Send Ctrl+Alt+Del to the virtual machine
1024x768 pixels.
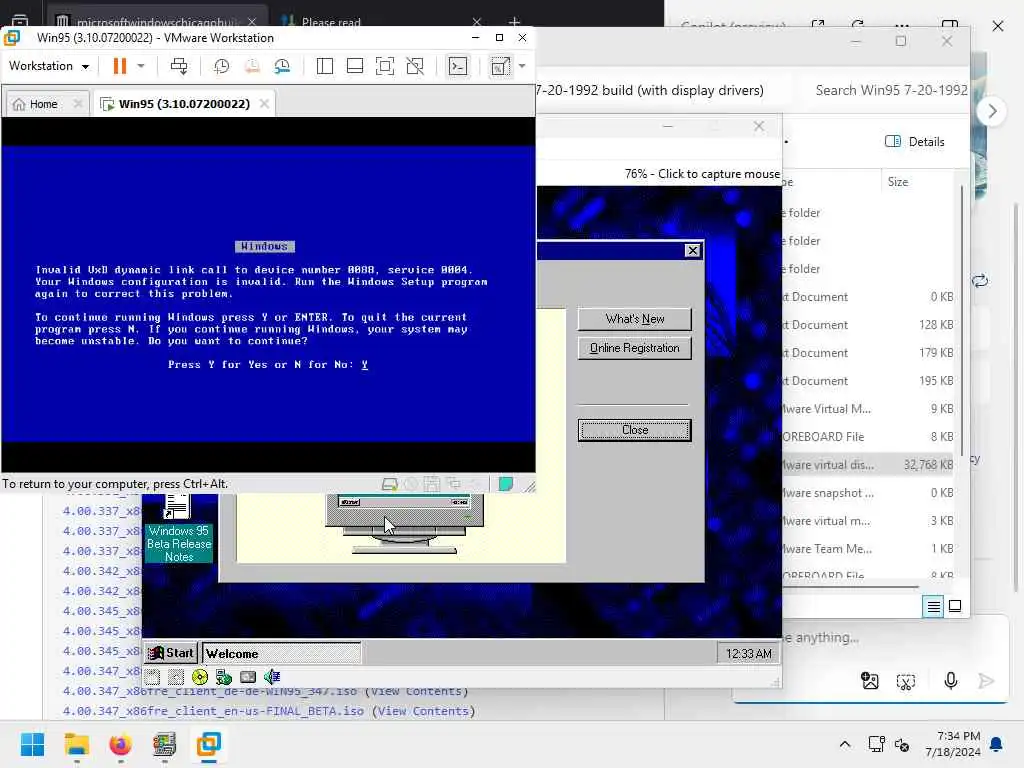coord(178,66)
